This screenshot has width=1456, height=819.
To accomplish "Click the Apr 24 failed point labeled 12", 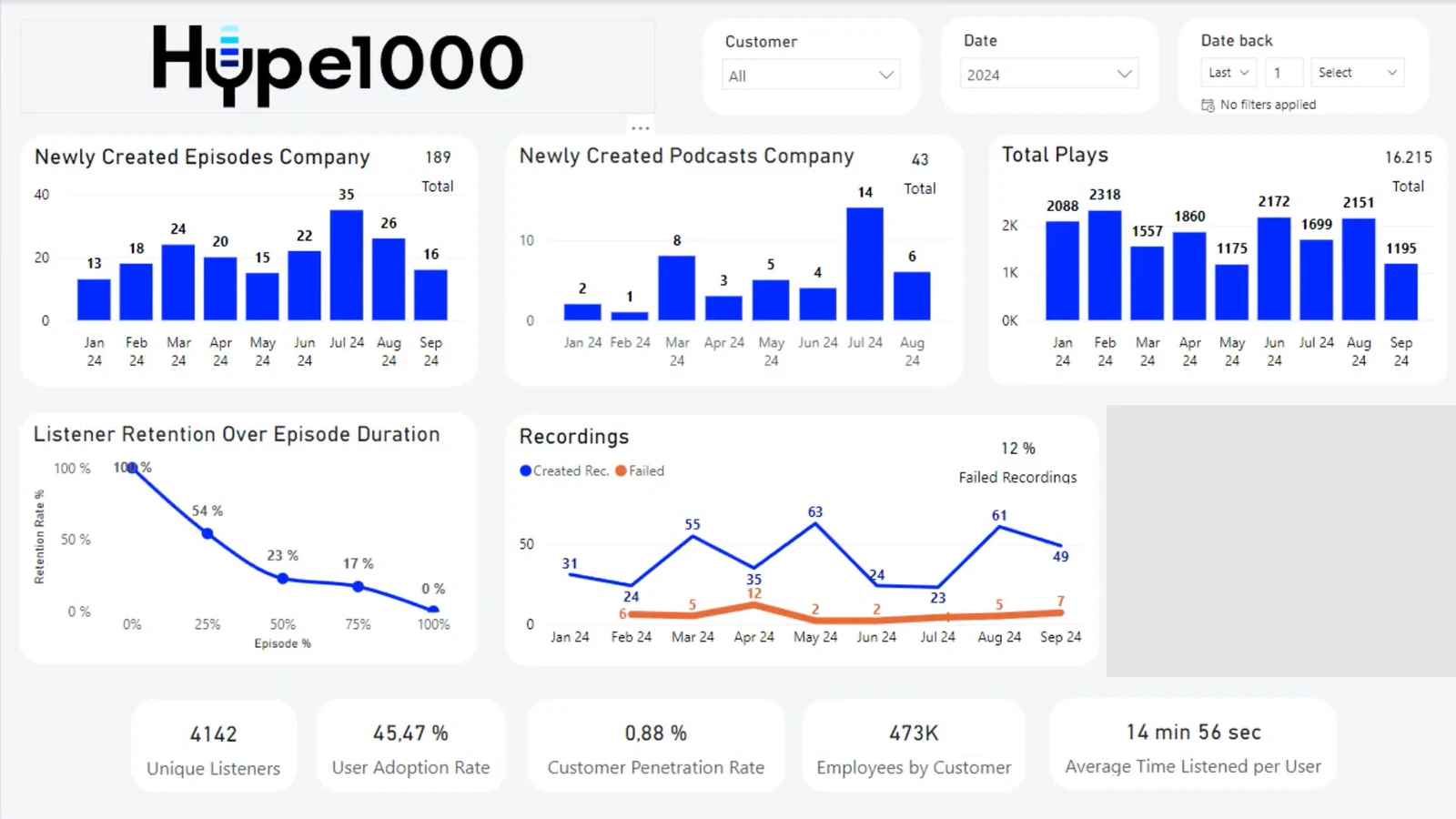I will click(754, 605).
